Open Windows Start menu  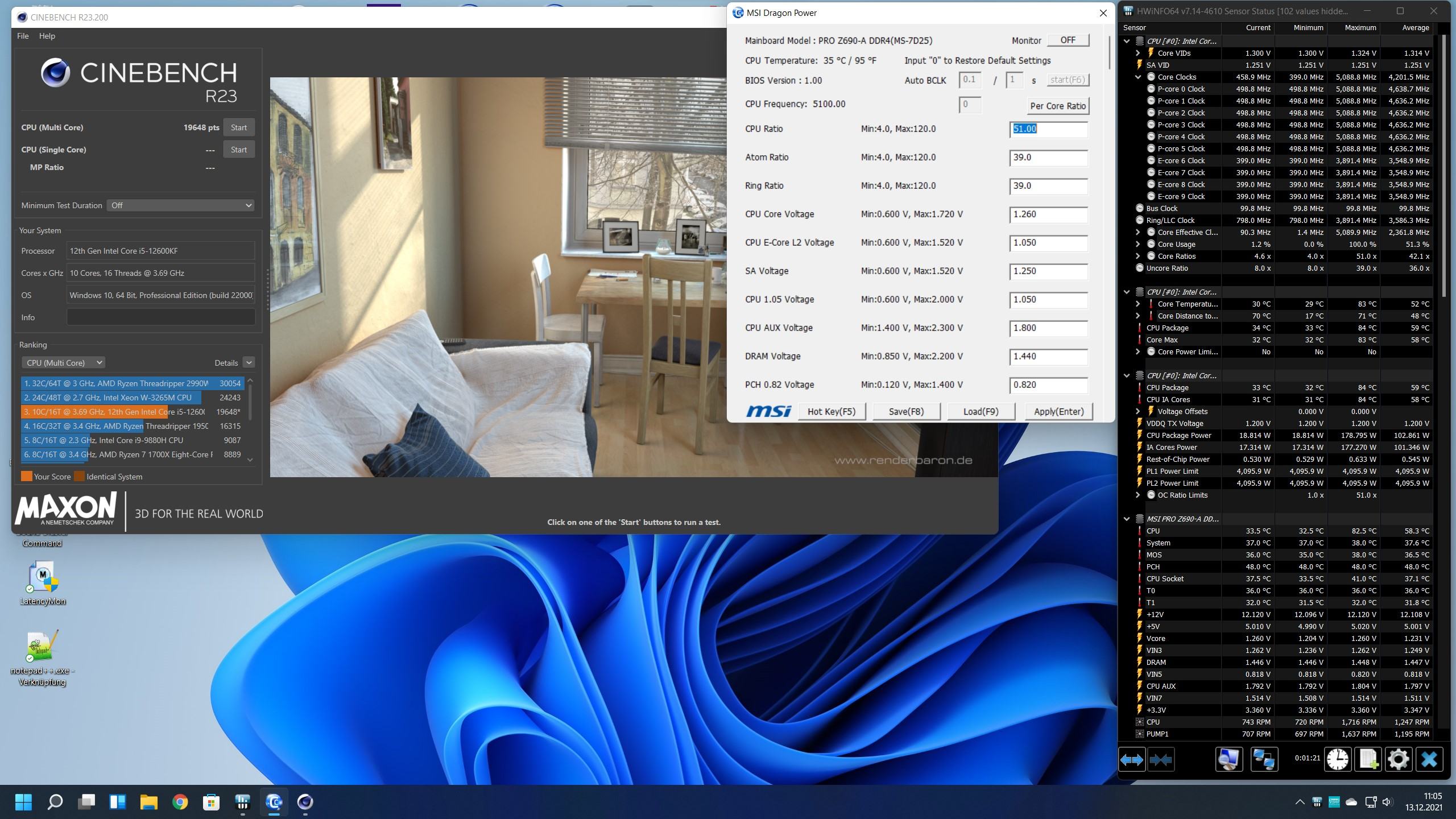click(x=23, y=802)
